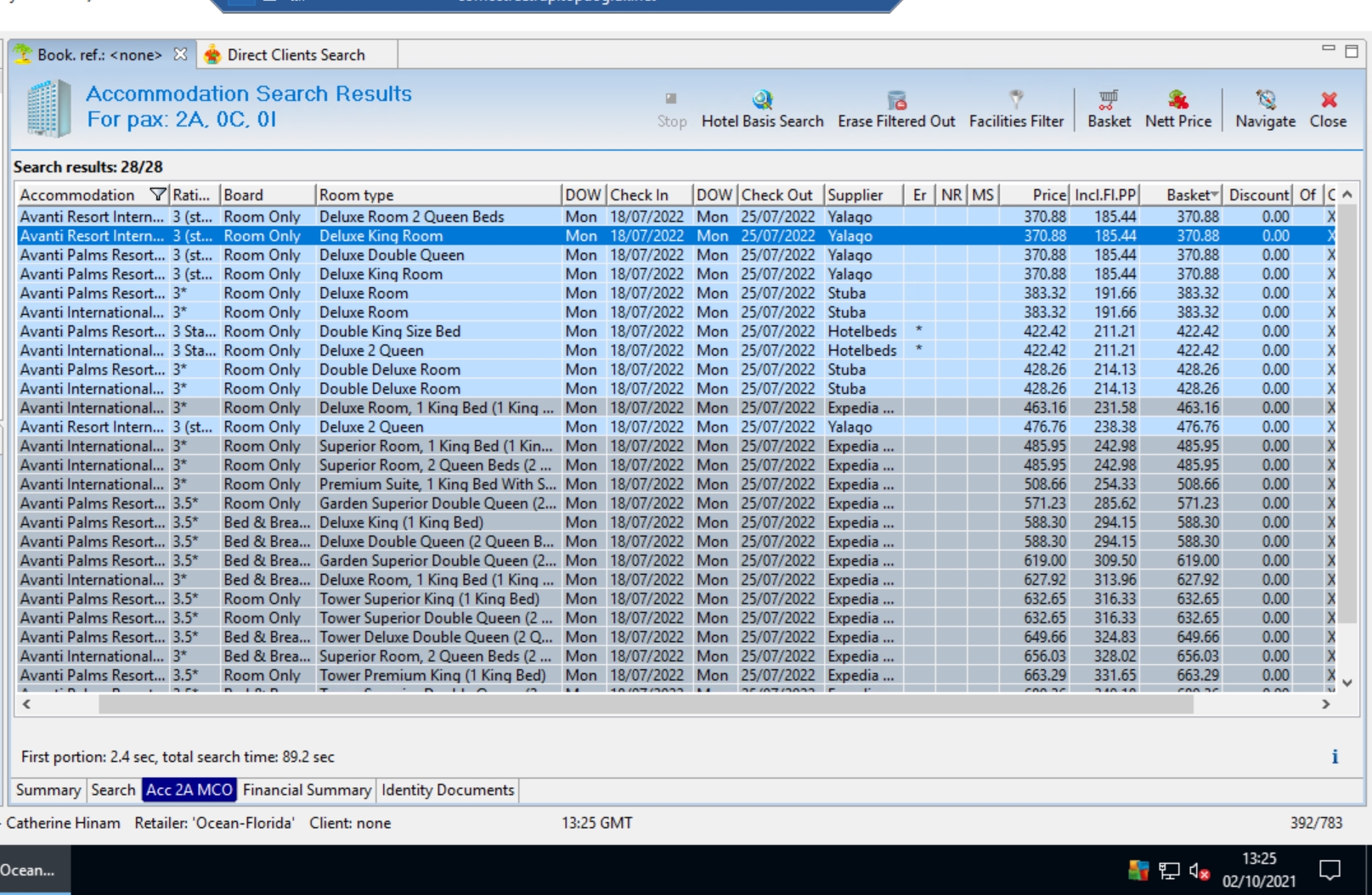Click the scroll right arrow of results table
This screenshot has height=895, width=1372.
[1325, 704]
